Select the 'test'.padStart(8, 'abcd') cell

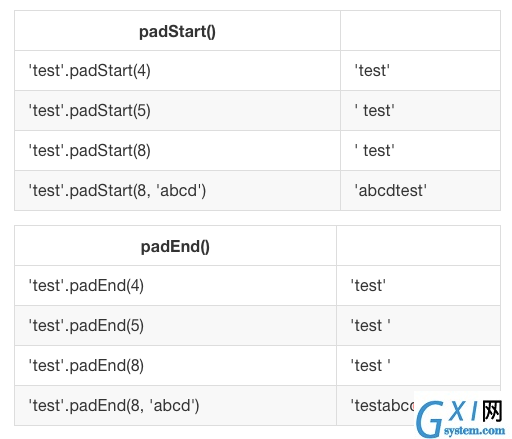(177, 191)
